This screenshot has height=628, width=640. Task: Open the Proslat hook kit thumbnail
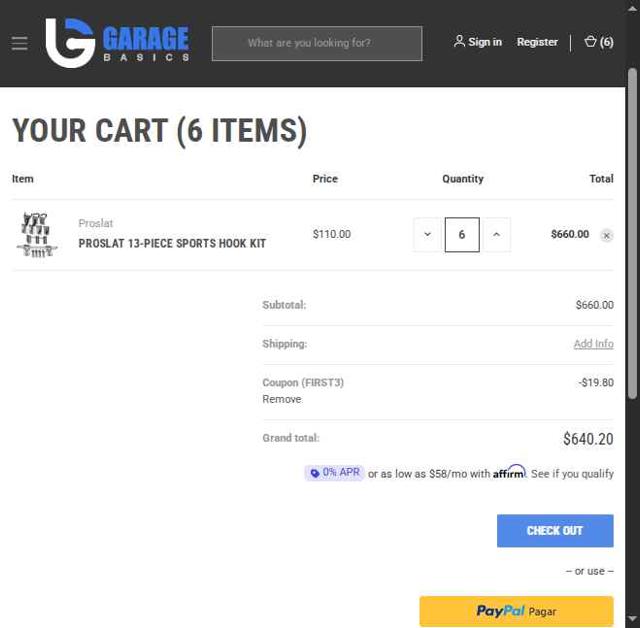click(x=37, y=235)
